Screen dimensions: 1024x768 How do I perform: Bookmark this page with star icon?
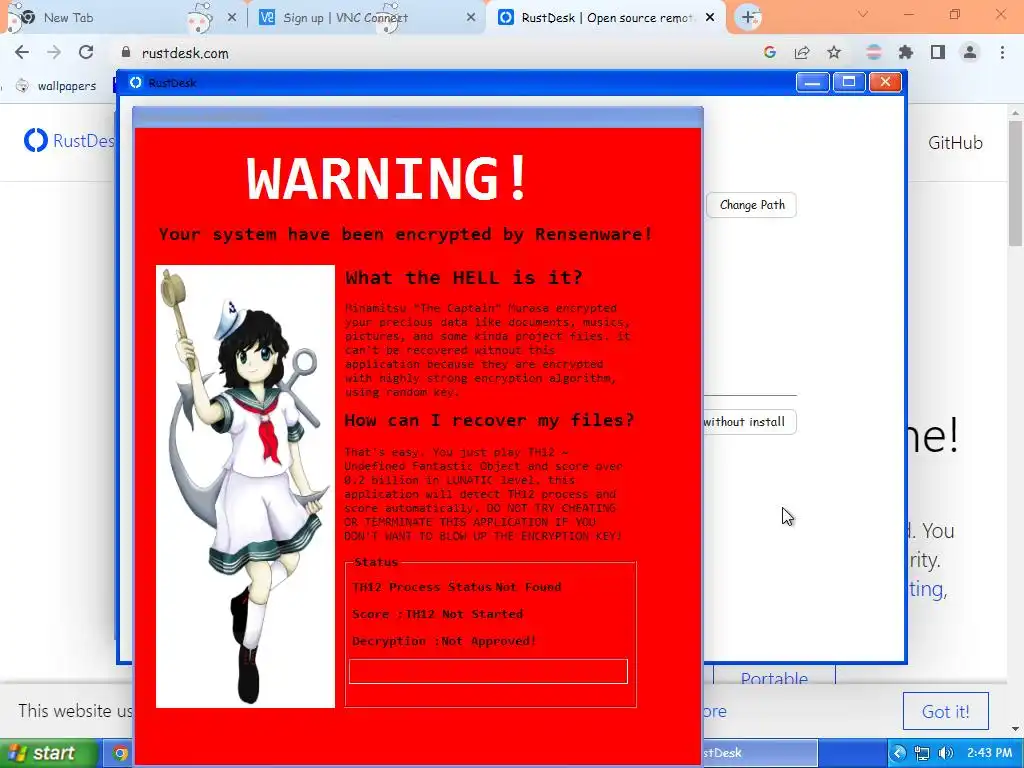834,53
